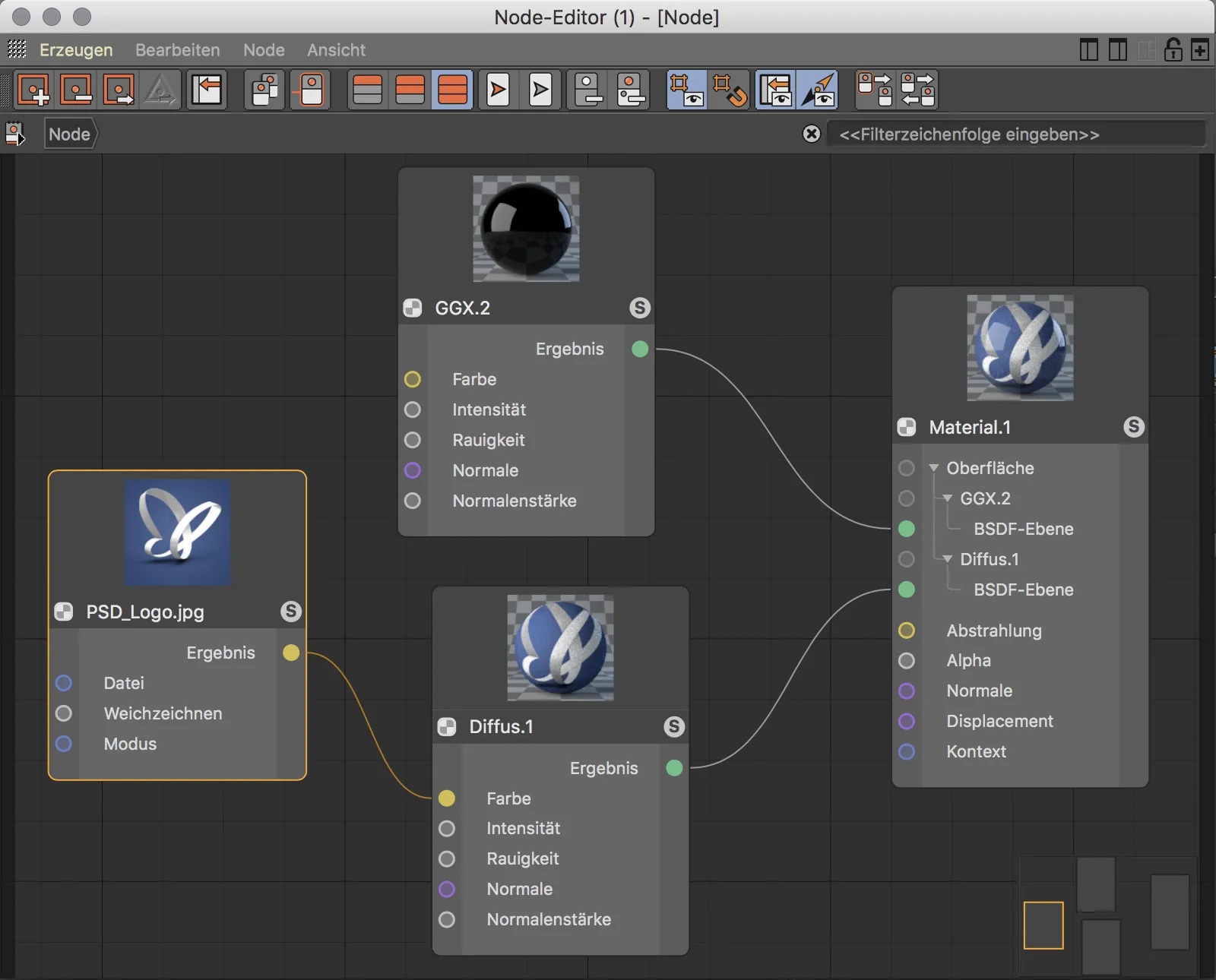The height and width of the screenshot is (980, 1216).
Task: Open the Ansicht menu
Action: coord(336,50)
